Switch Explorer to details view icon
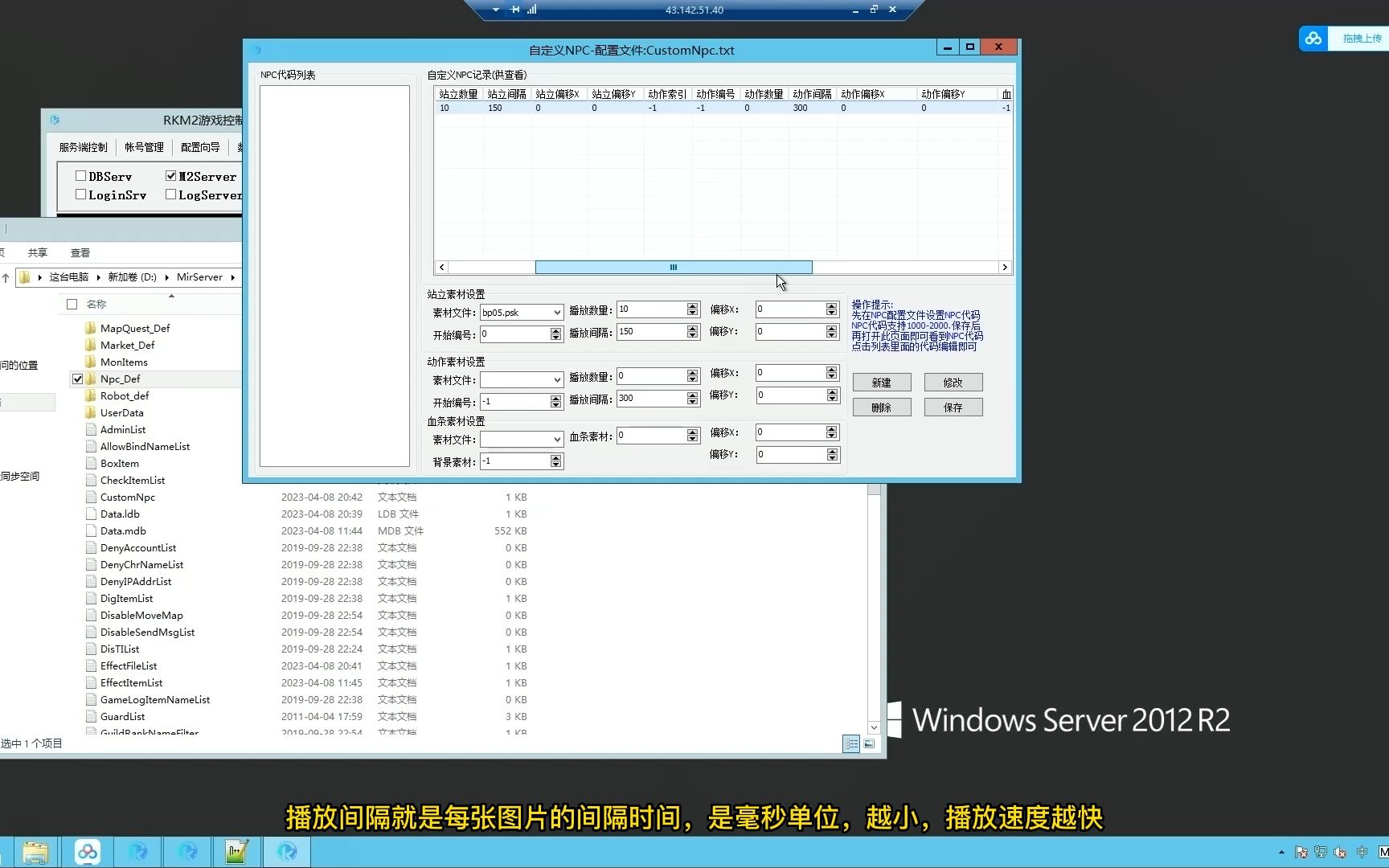The width and height of the screenshot is (1389, 868). click(x=851, y=744)
